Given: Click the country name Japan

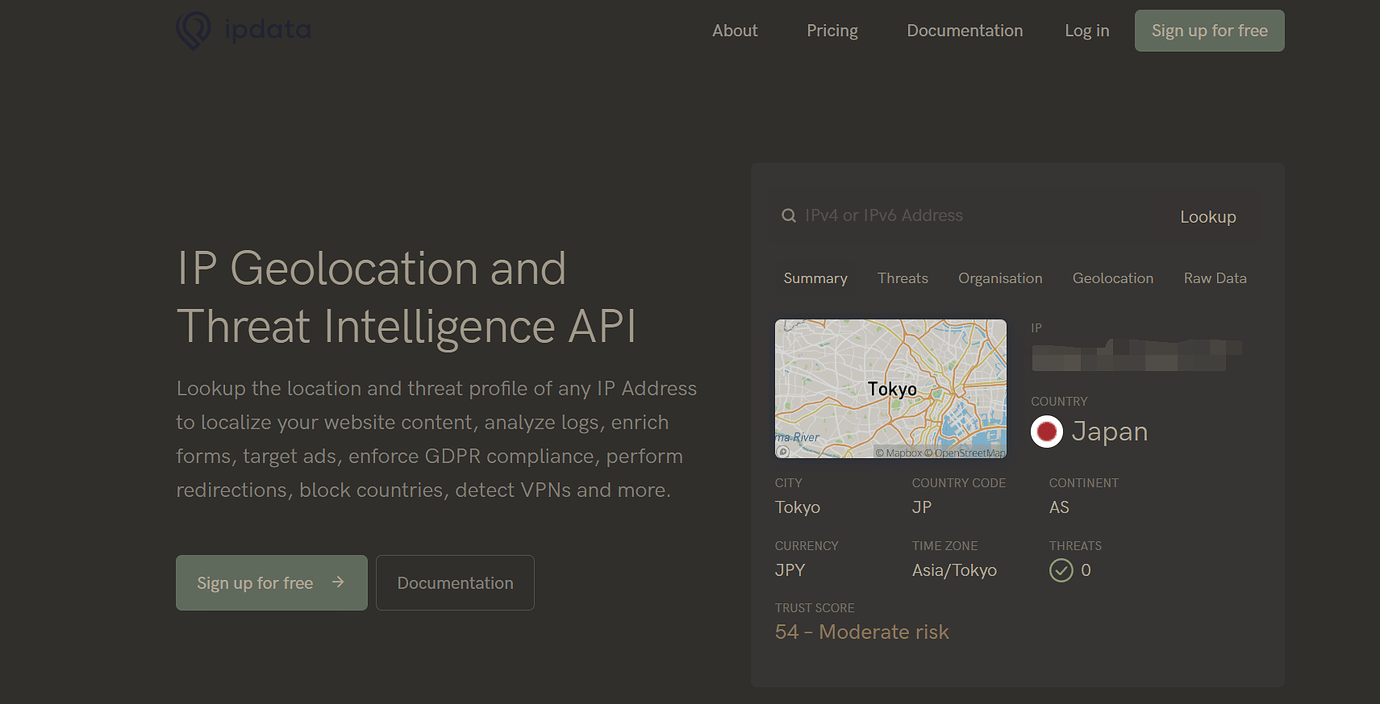Looking at the screenshot, I should (x=1110, y=432).
